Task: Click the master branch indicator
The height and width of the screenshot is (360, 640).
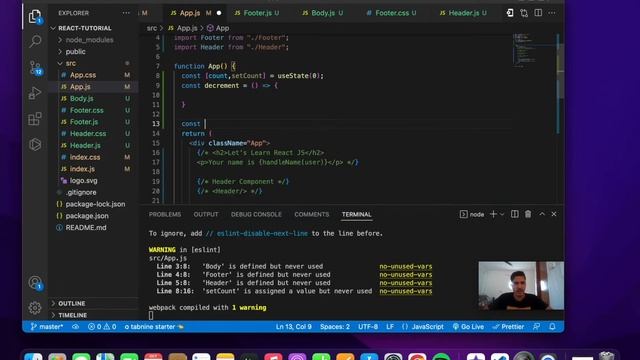Action: 47,327
